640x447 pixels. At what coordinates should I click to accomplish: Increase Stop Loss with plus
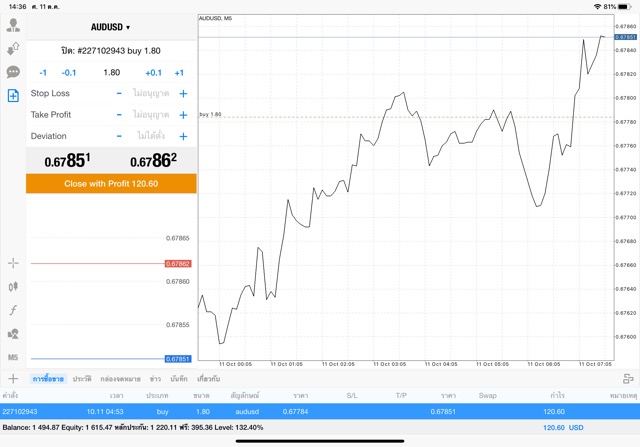(183, 93)
